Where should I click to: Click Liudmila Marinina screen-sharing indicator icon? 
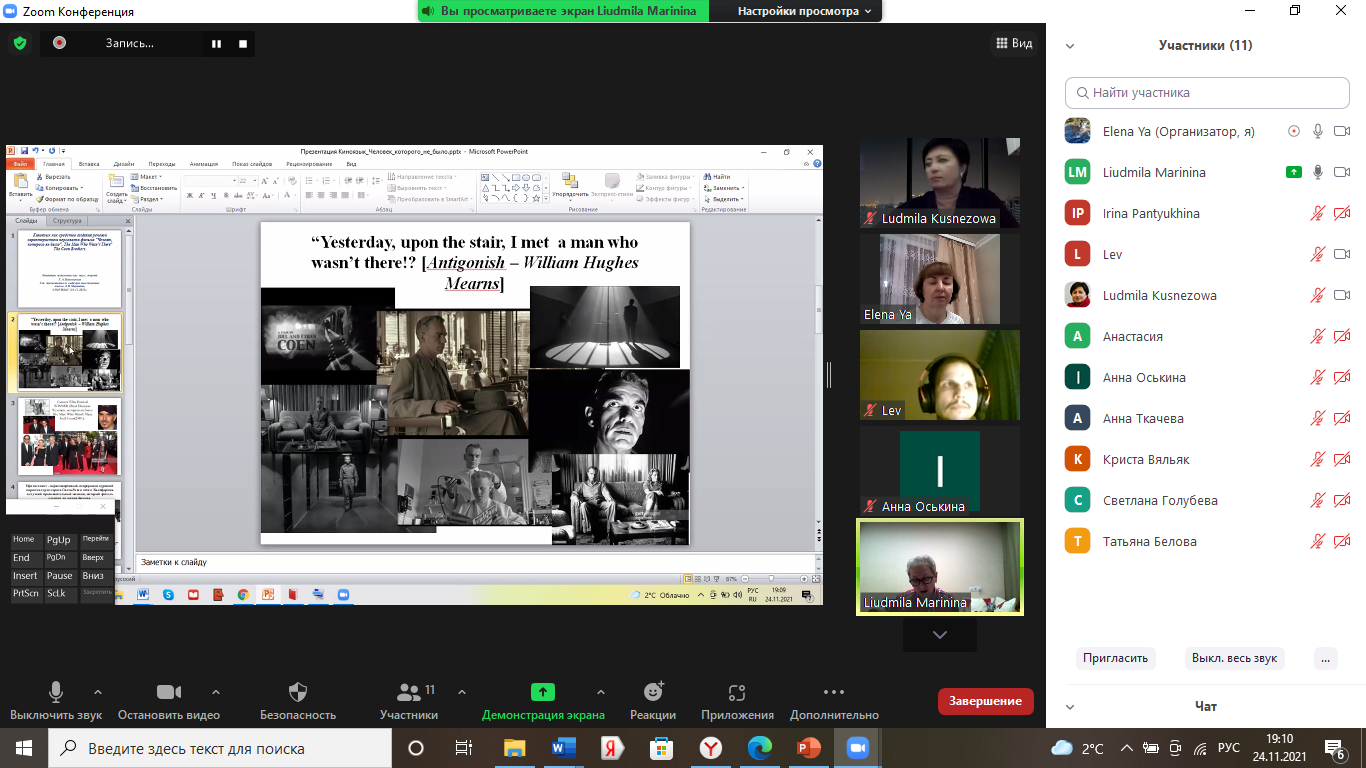[x=1294, y=172]
